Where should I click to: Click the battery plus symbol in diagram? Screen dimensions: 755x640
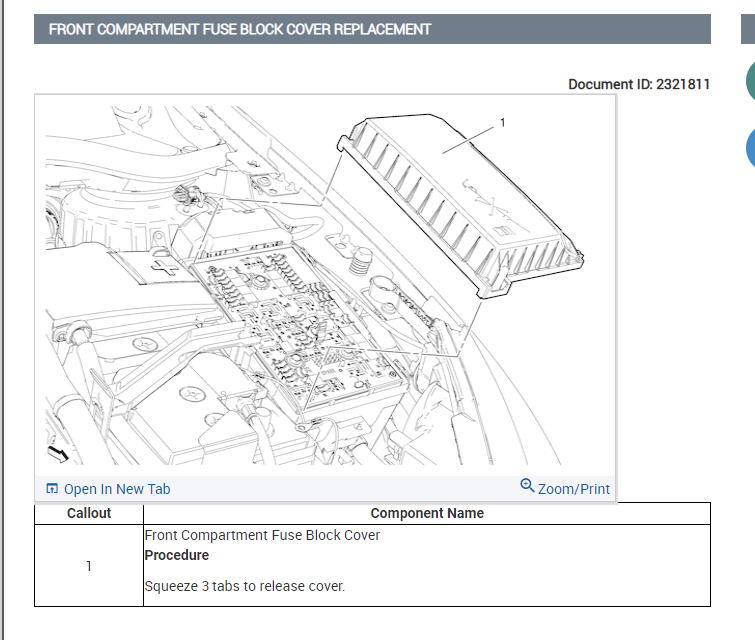(x=164, y=266)
